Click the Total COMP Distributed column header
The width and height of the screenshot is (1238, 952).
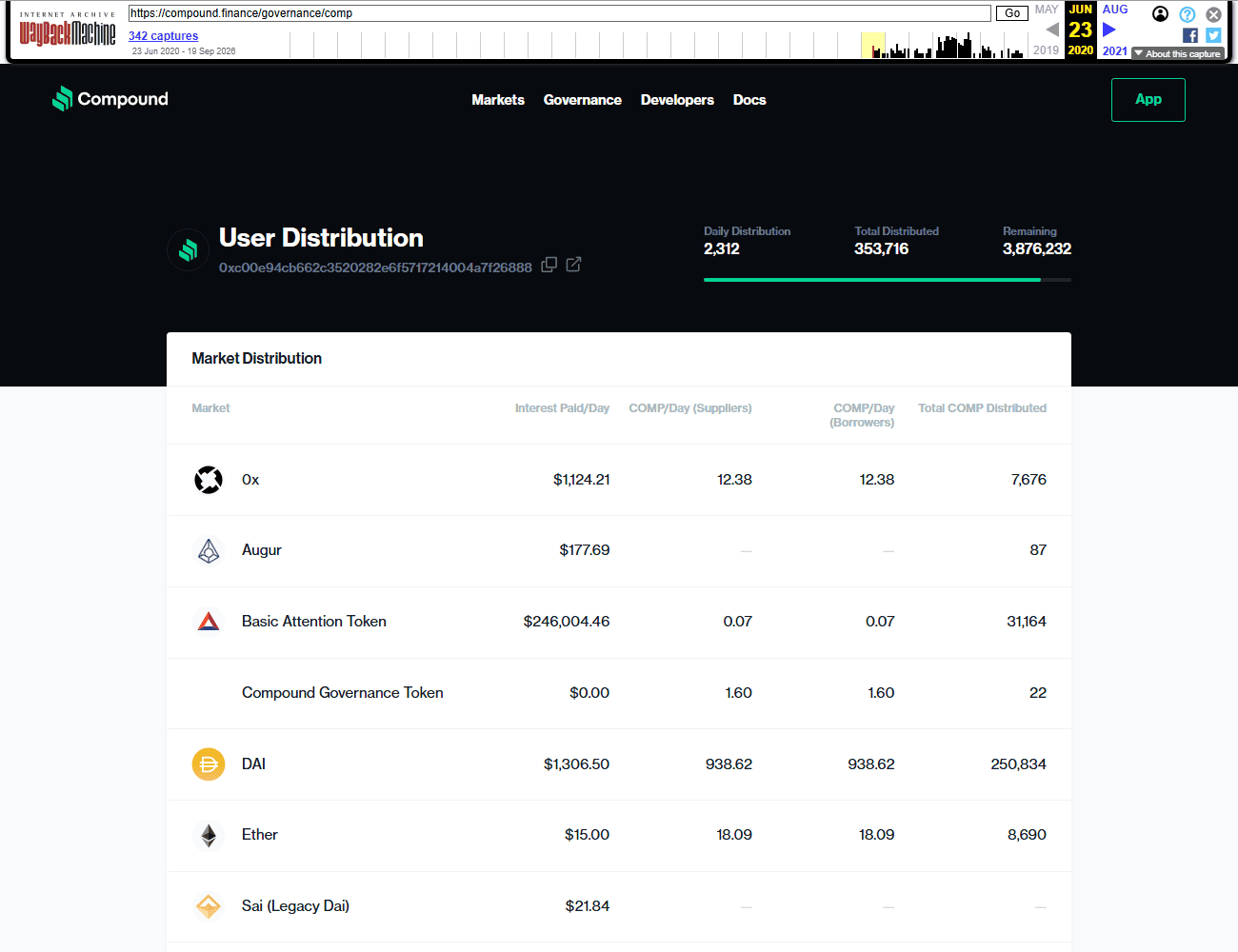click(x=982, y=408)
